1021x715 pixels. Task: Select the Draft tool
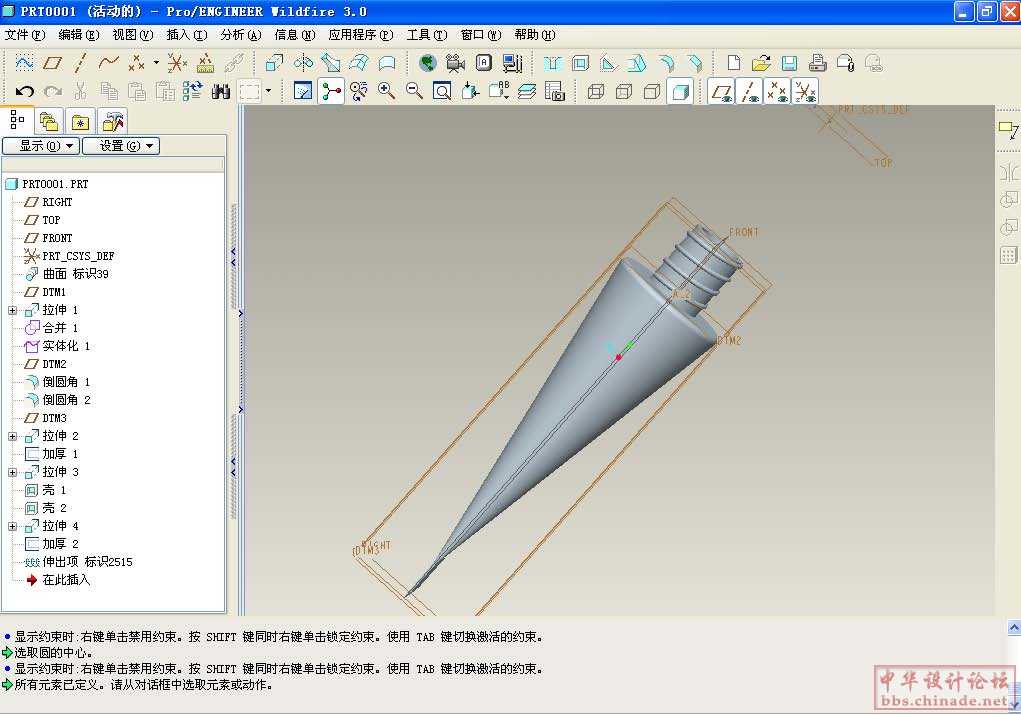click(x=637, y=63)
